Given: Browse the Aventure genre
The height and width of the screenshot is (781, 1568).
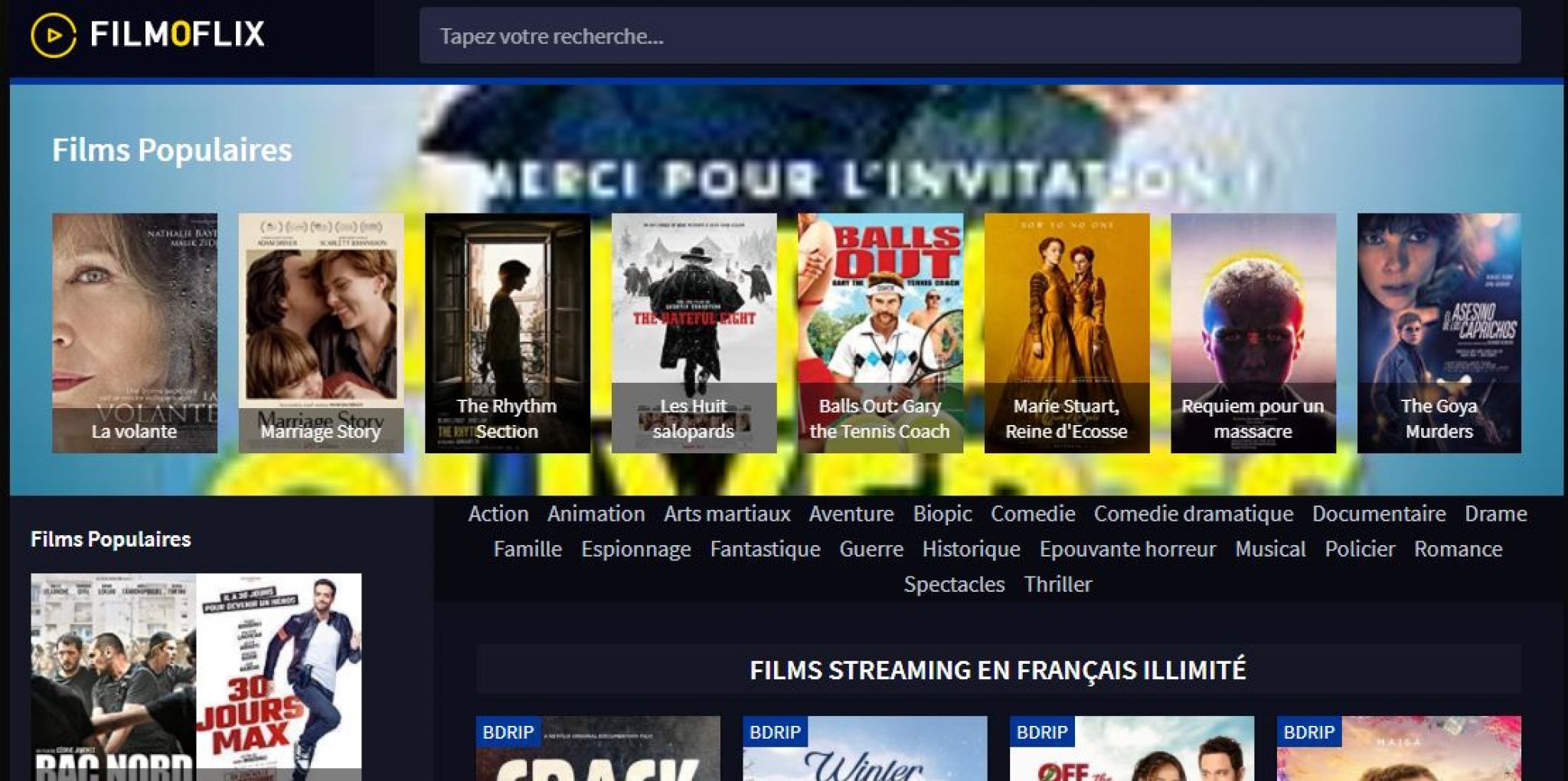Looking at the screenshot, I should tap(851, 513).
